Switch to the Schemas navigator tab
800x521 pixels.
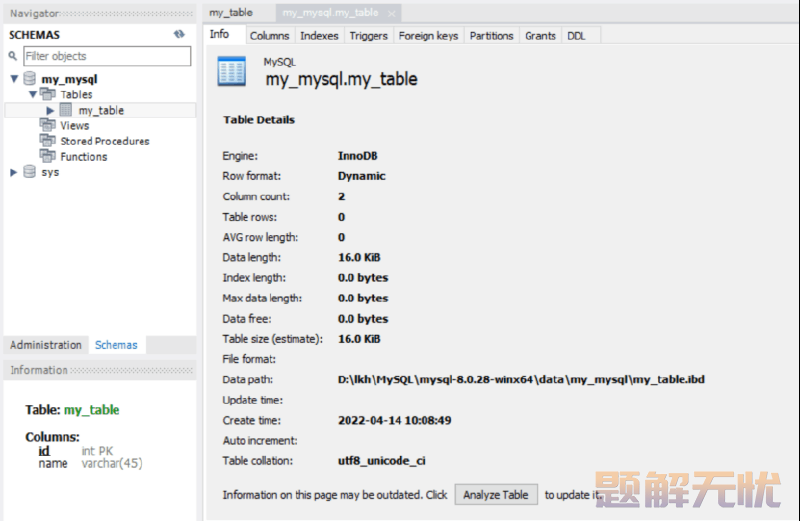click(116, 345)
